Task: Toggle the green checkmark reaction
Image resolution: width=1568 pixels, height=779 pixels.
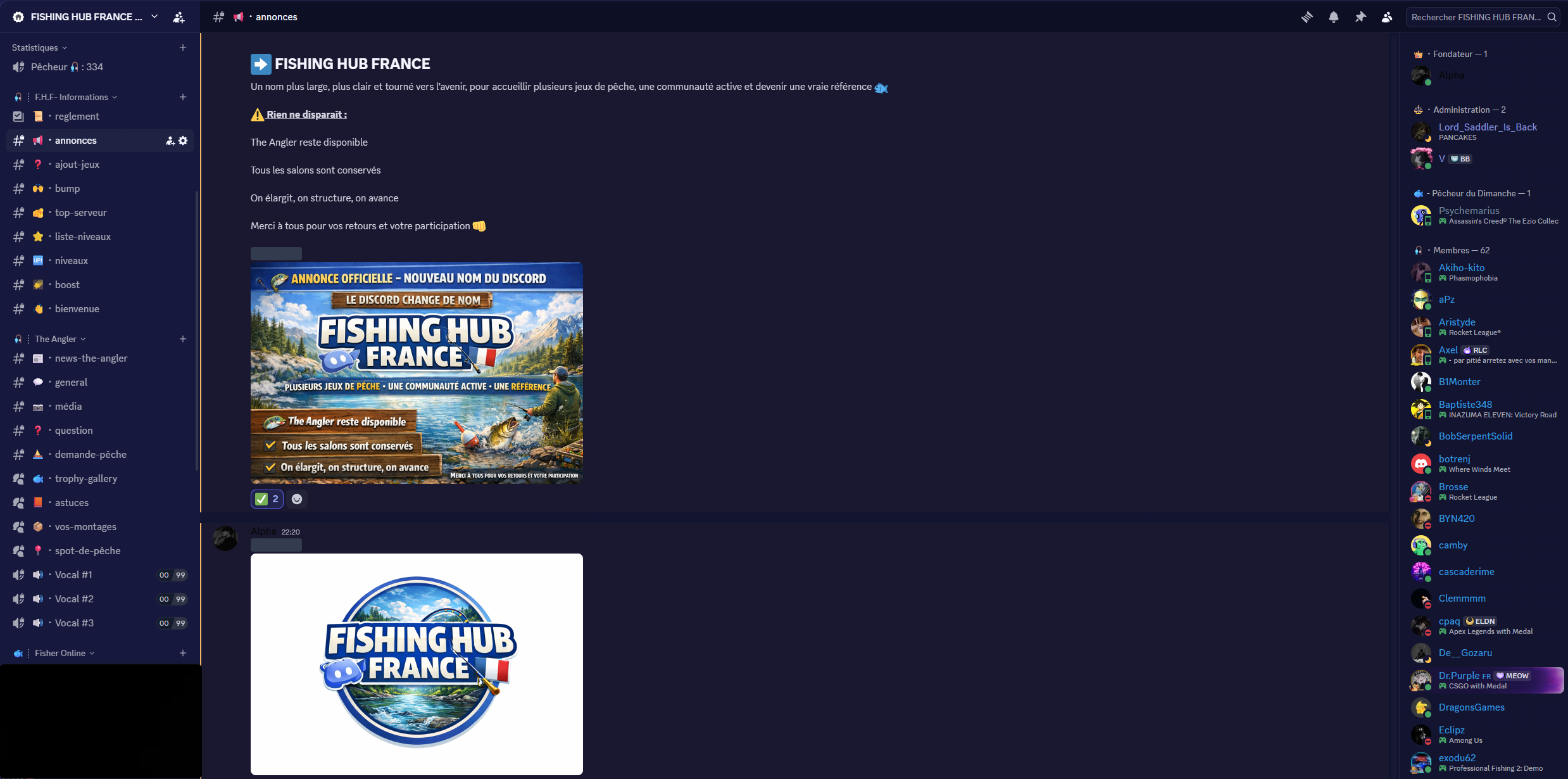Action: pyautogui.click(x=267, y=499)
